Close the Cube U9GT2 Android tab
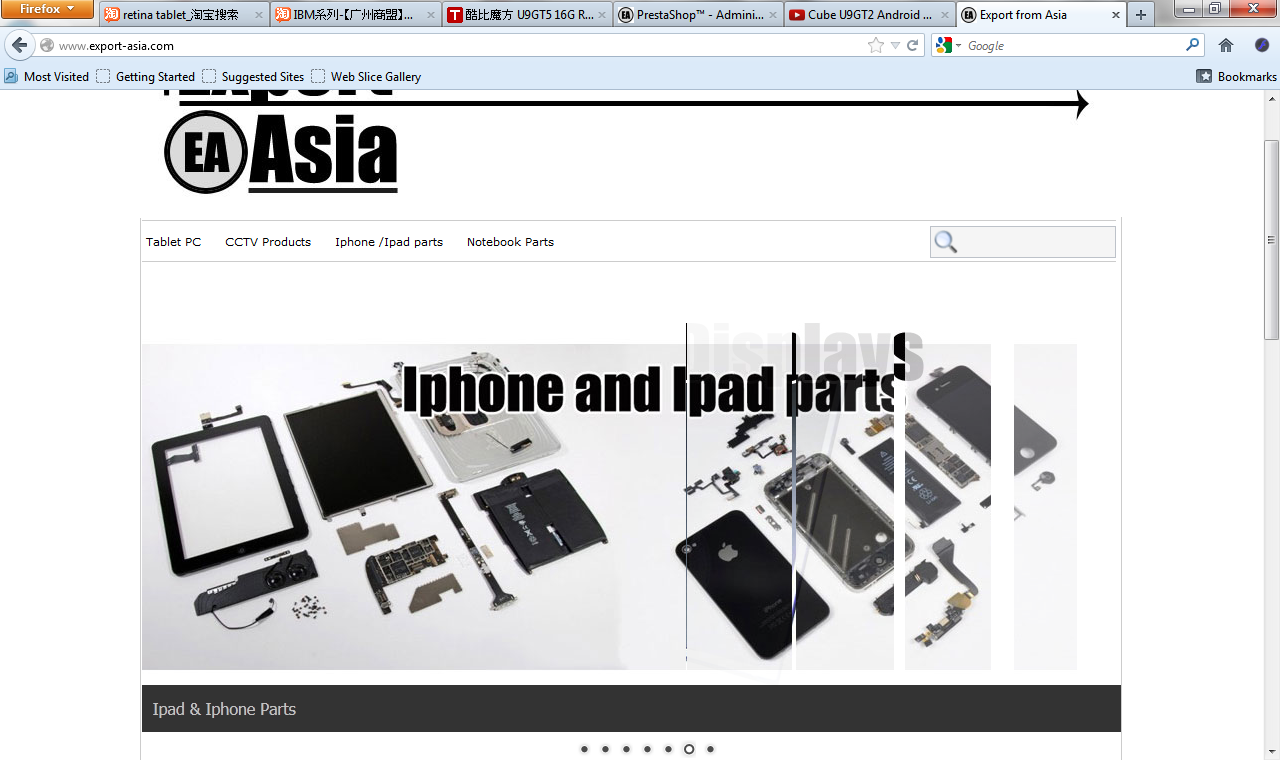 (944, 15)
